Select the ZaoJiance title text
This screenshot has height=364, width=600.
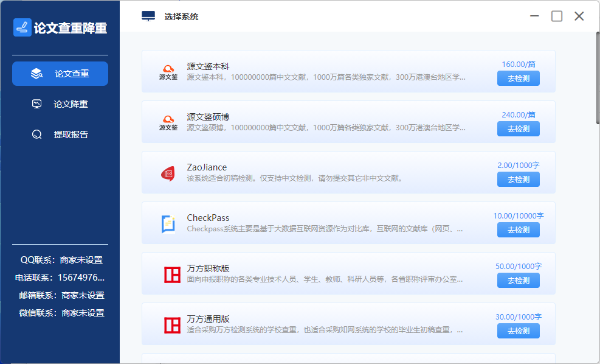(x=207, y=168)
